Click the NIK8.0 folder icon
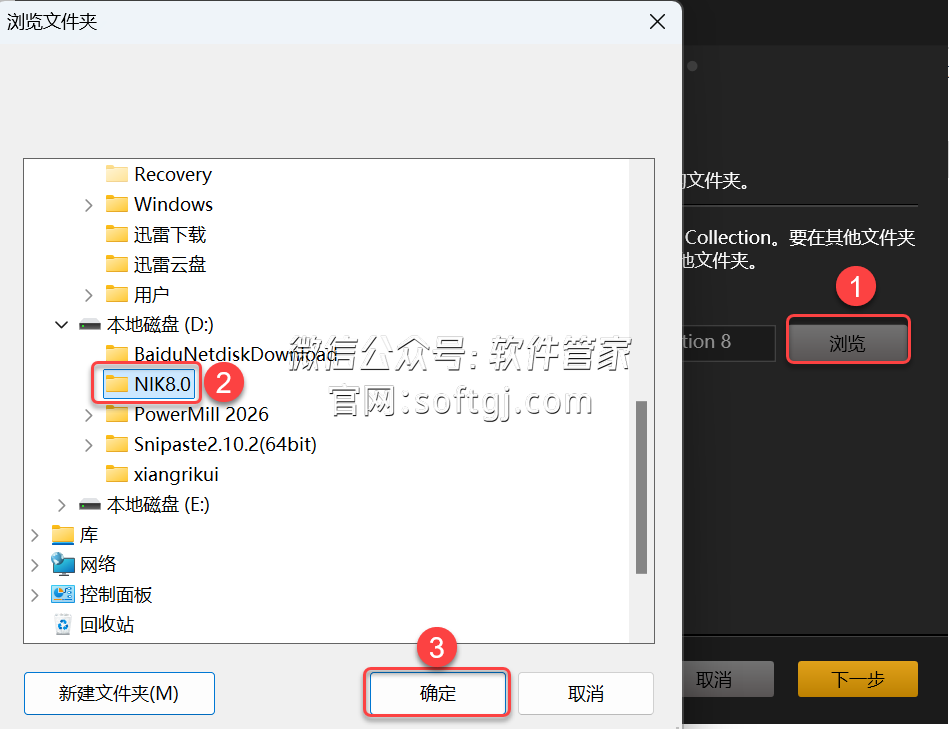 [116, 384]
